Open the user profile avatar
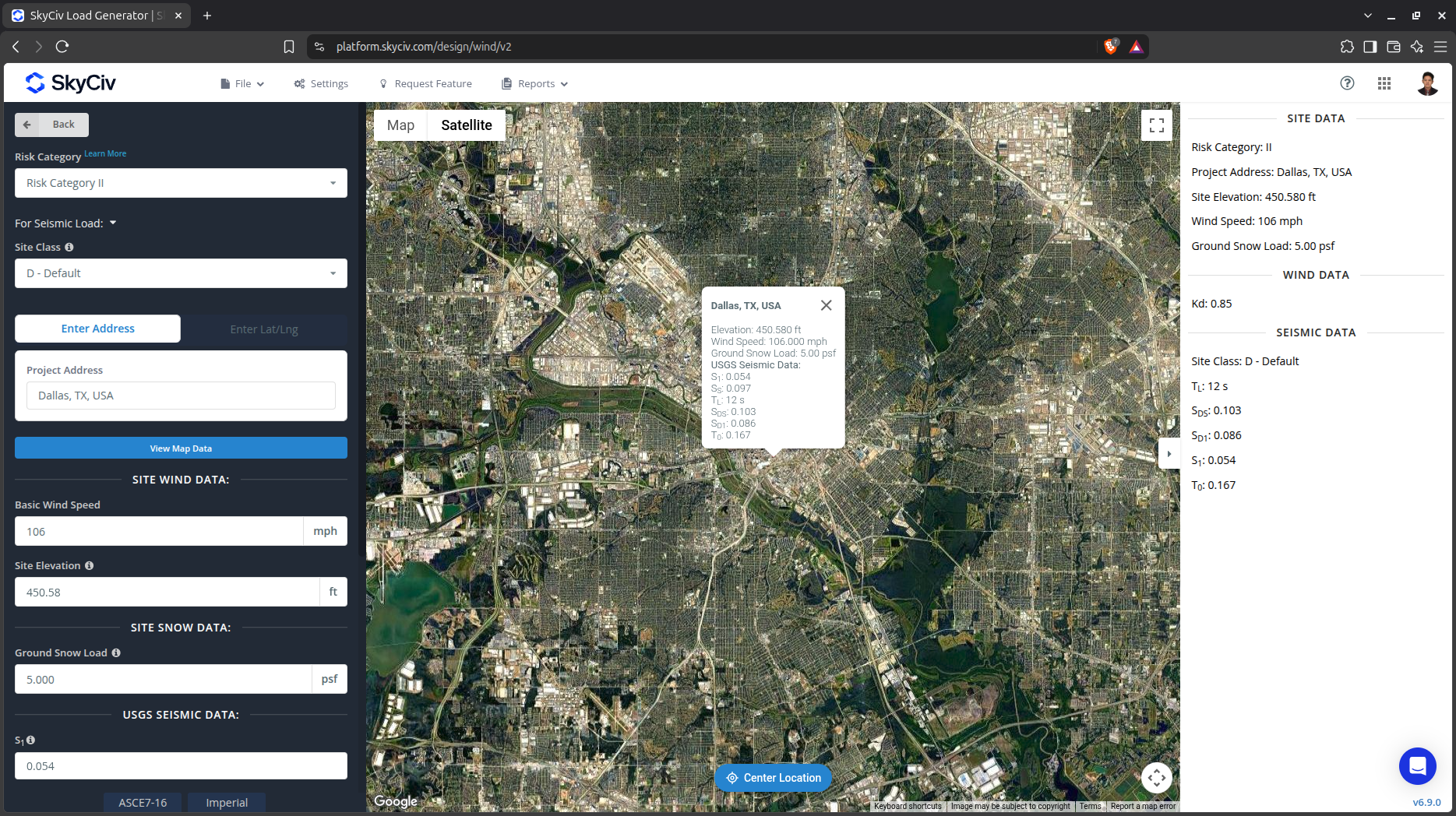 (1427, 83)
